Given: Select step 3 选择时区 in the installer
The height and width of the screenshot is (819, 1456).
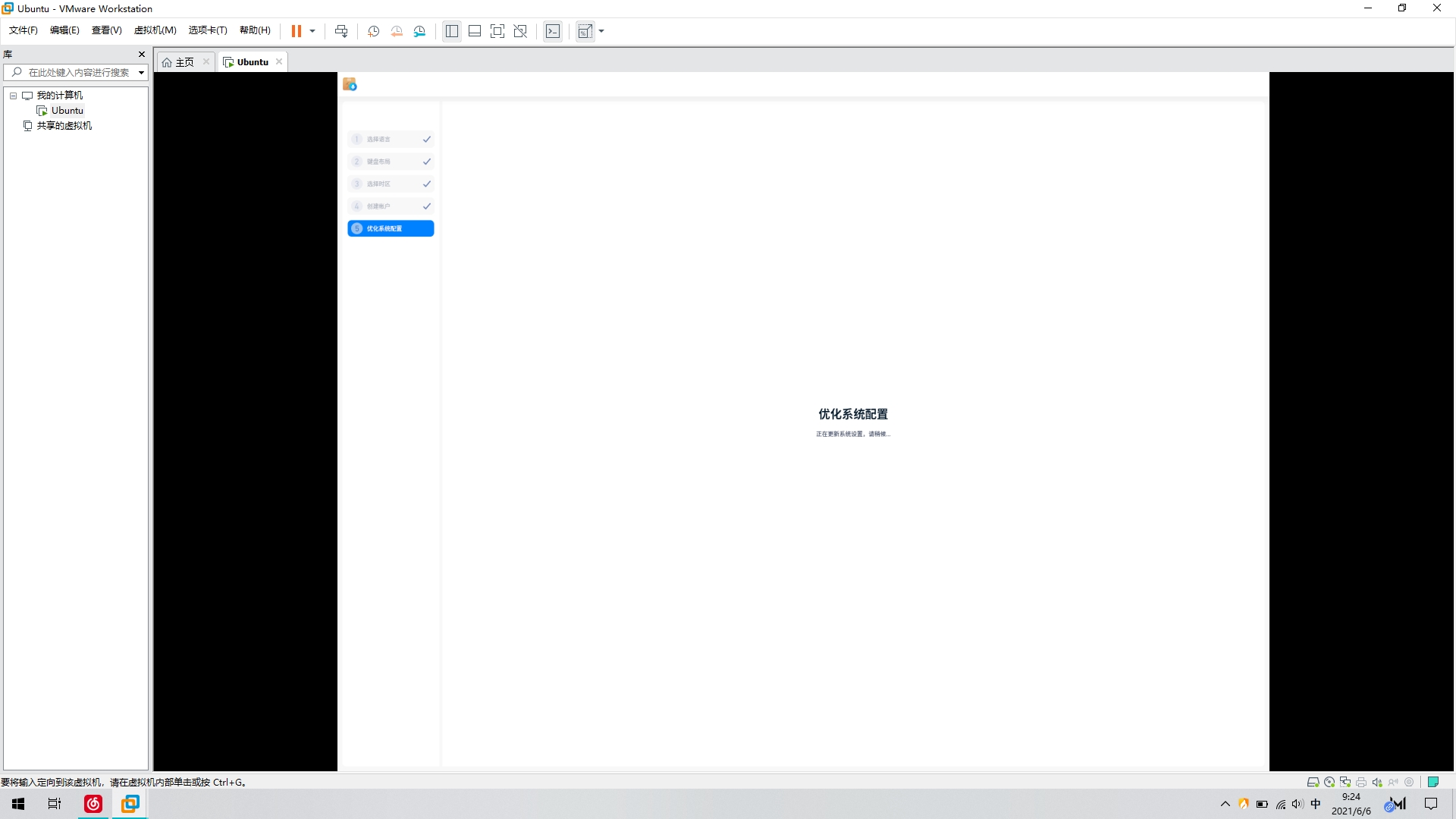Looking at the screenshot, I should tap(391, 184).
